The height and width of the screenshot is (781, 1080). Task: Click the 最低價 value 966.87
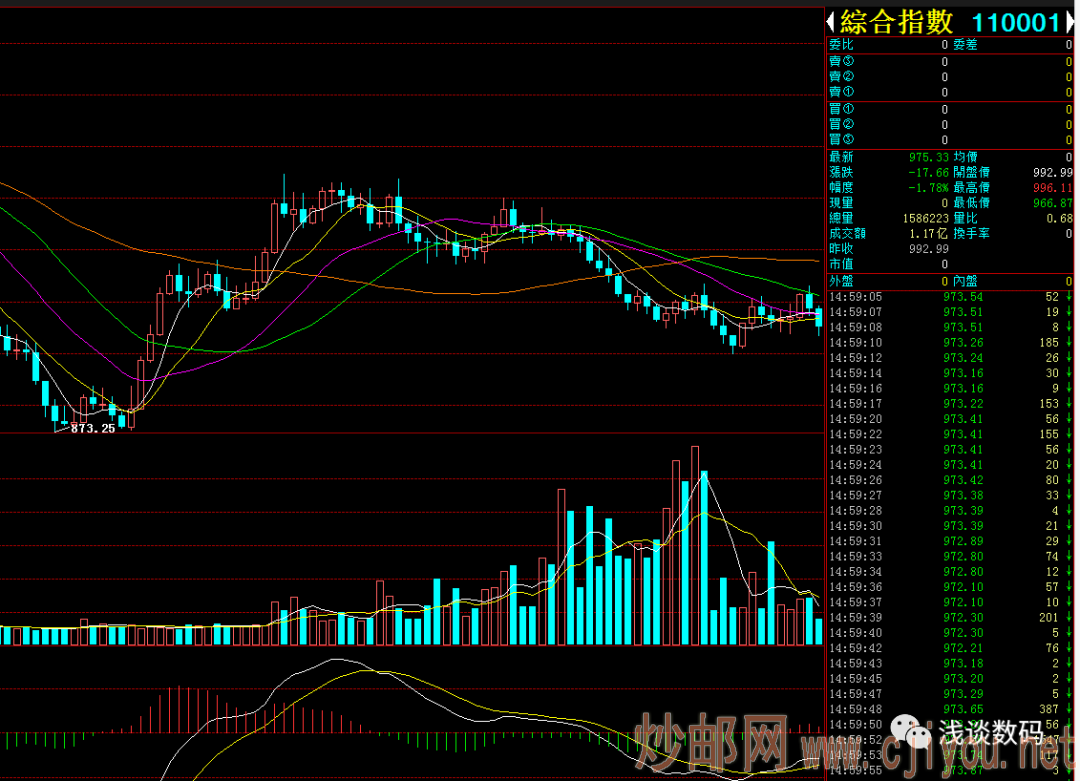1052,202
